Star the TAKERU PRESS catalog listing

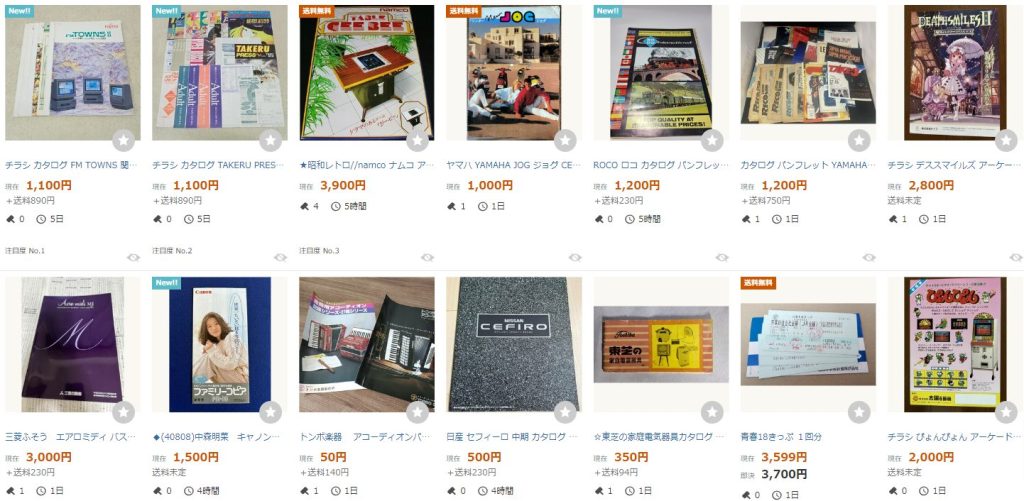coord(270,140)
